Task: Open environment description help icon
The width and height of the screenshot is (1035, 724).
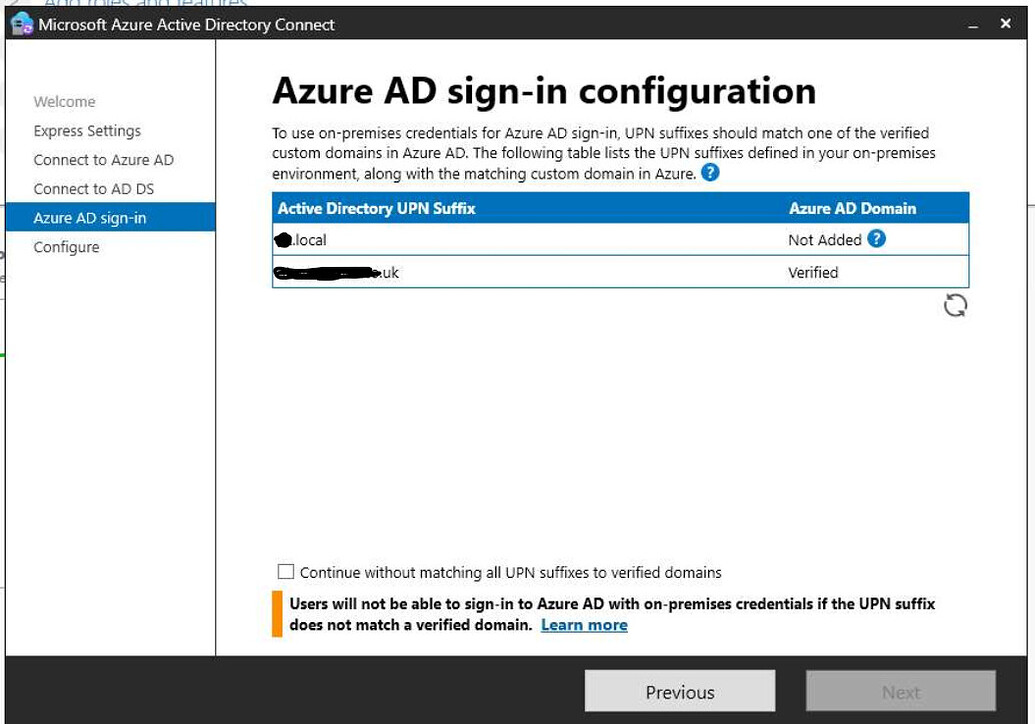Action: [709, 173]
